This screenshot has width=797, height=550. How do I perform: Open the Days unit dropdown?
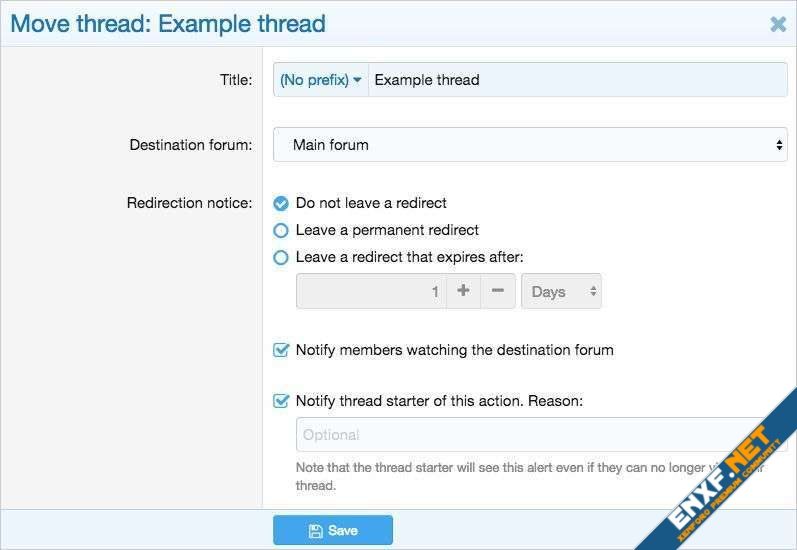(560, 291)
